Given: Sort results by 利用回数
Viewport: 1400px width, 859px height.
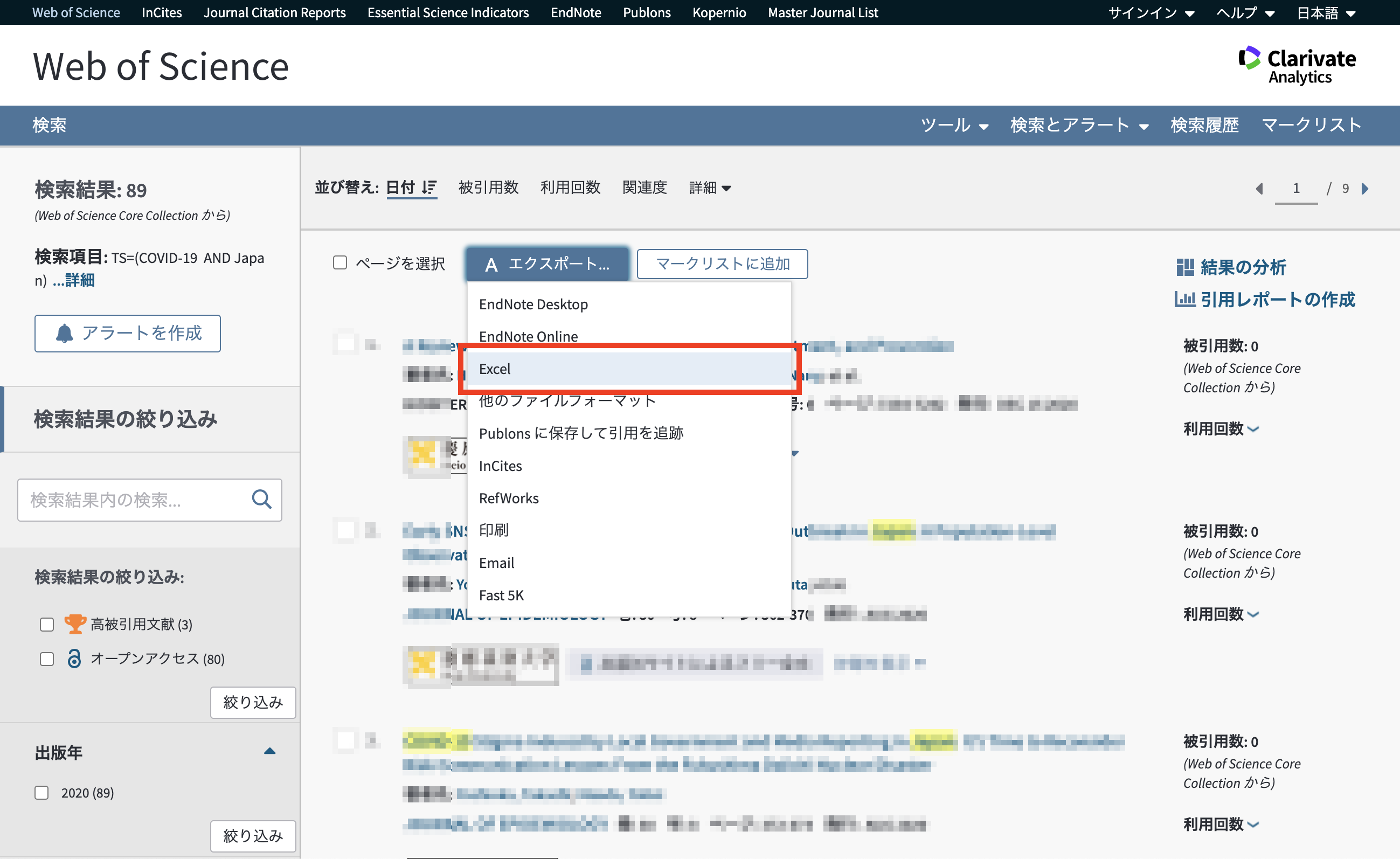Looking at the screenshot, I should point(571,188).
